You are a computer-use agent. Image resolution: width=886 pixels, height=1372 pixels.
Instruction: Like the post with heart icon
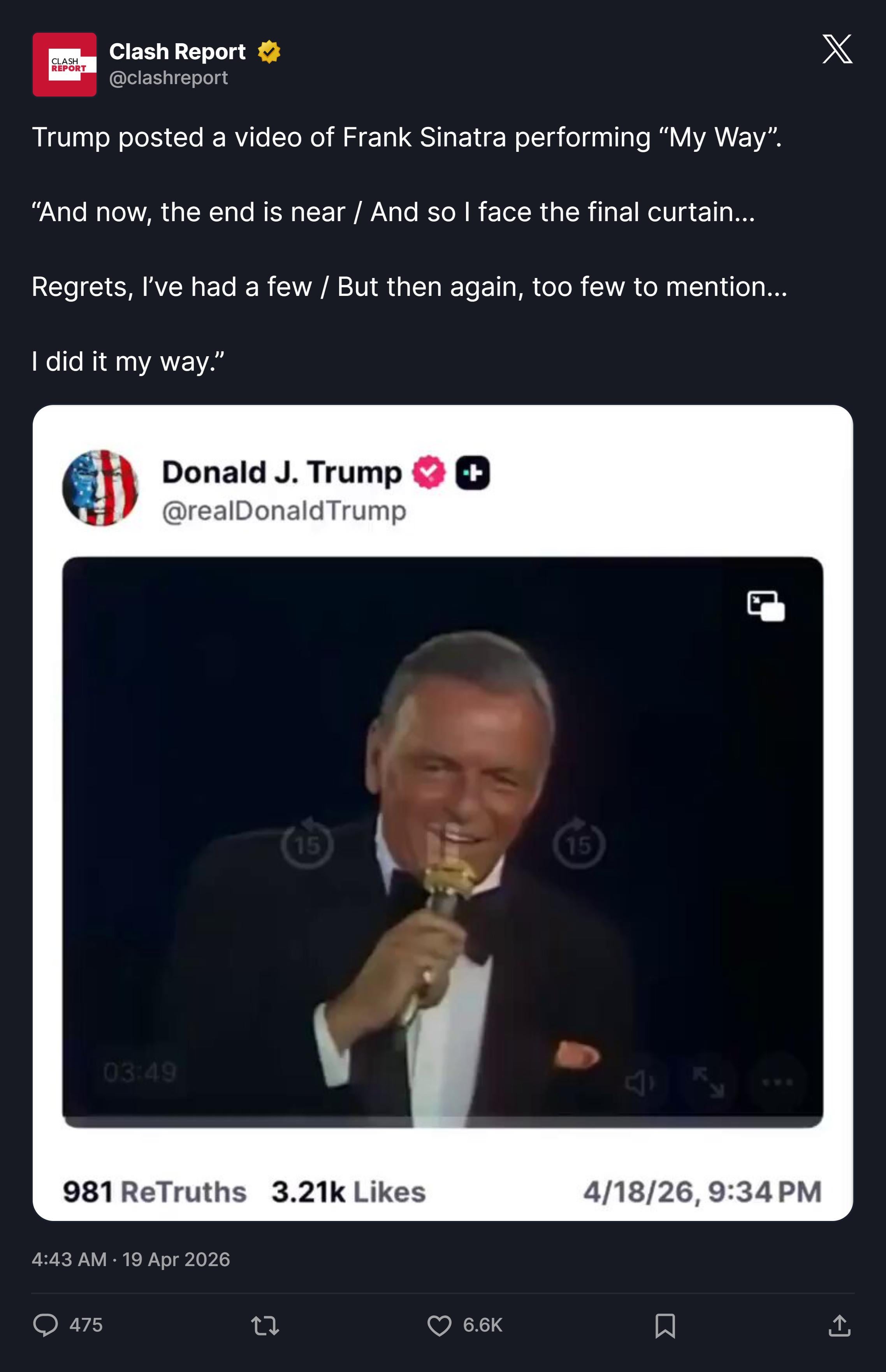[439, 1325]
